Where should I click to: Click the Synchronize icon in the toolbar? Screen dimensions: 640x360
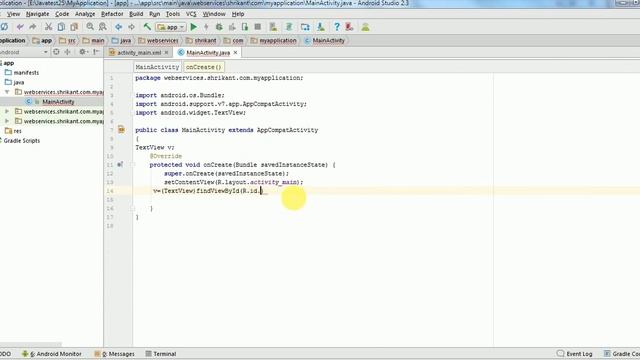[4, 27]
